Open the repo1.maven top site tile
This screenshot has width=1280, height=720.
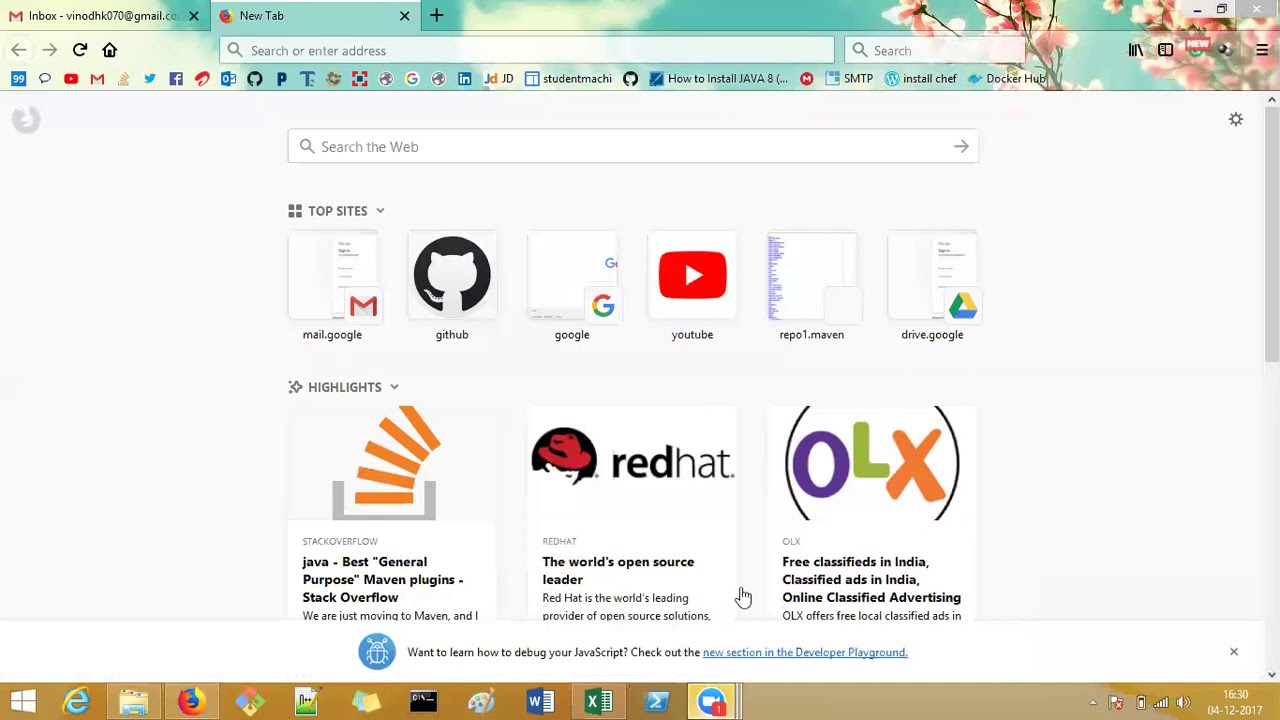click(x=812, y=287)
